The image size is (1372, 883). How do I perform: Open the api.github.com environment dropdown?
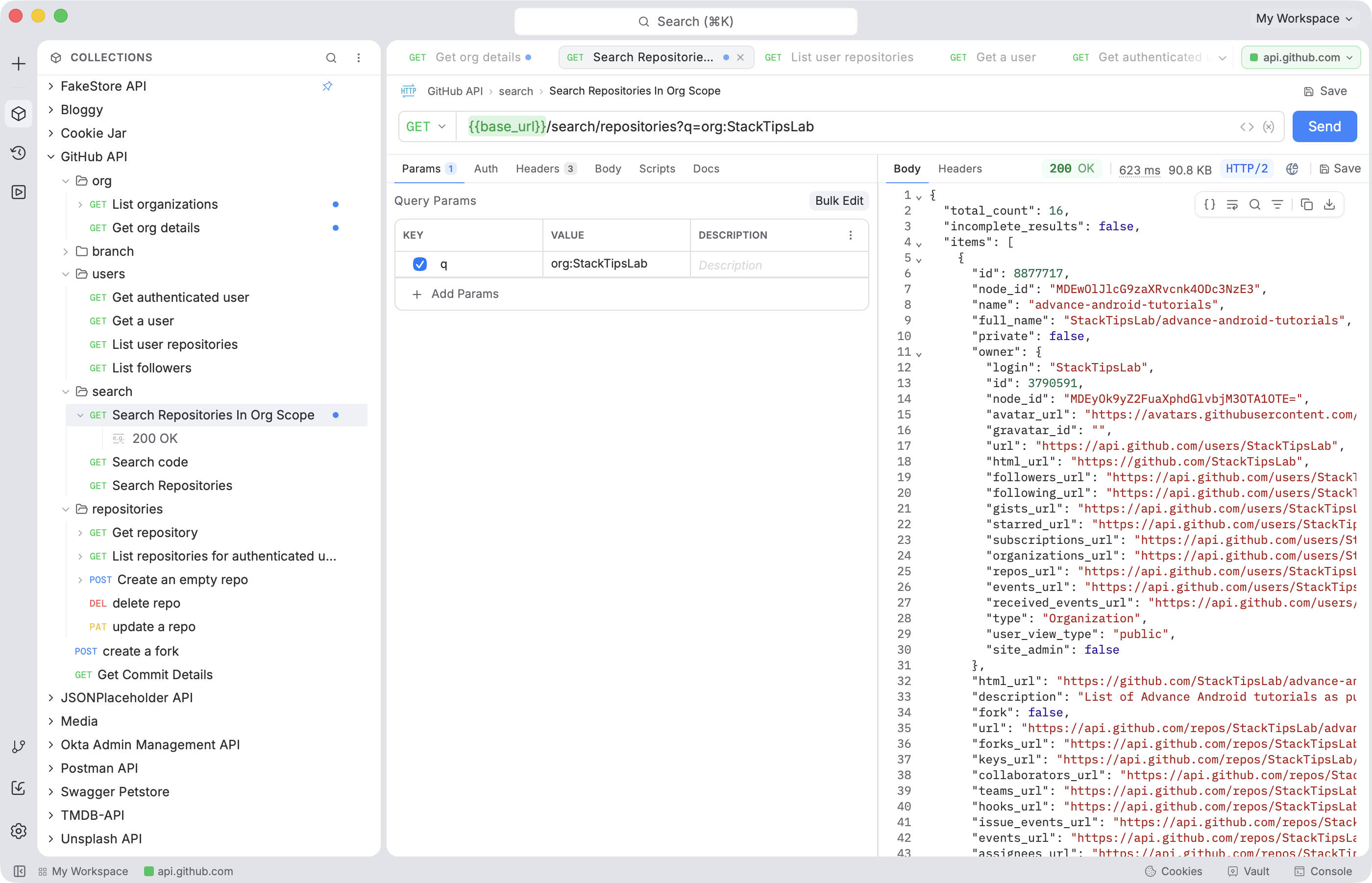[x=1301, y=57]
